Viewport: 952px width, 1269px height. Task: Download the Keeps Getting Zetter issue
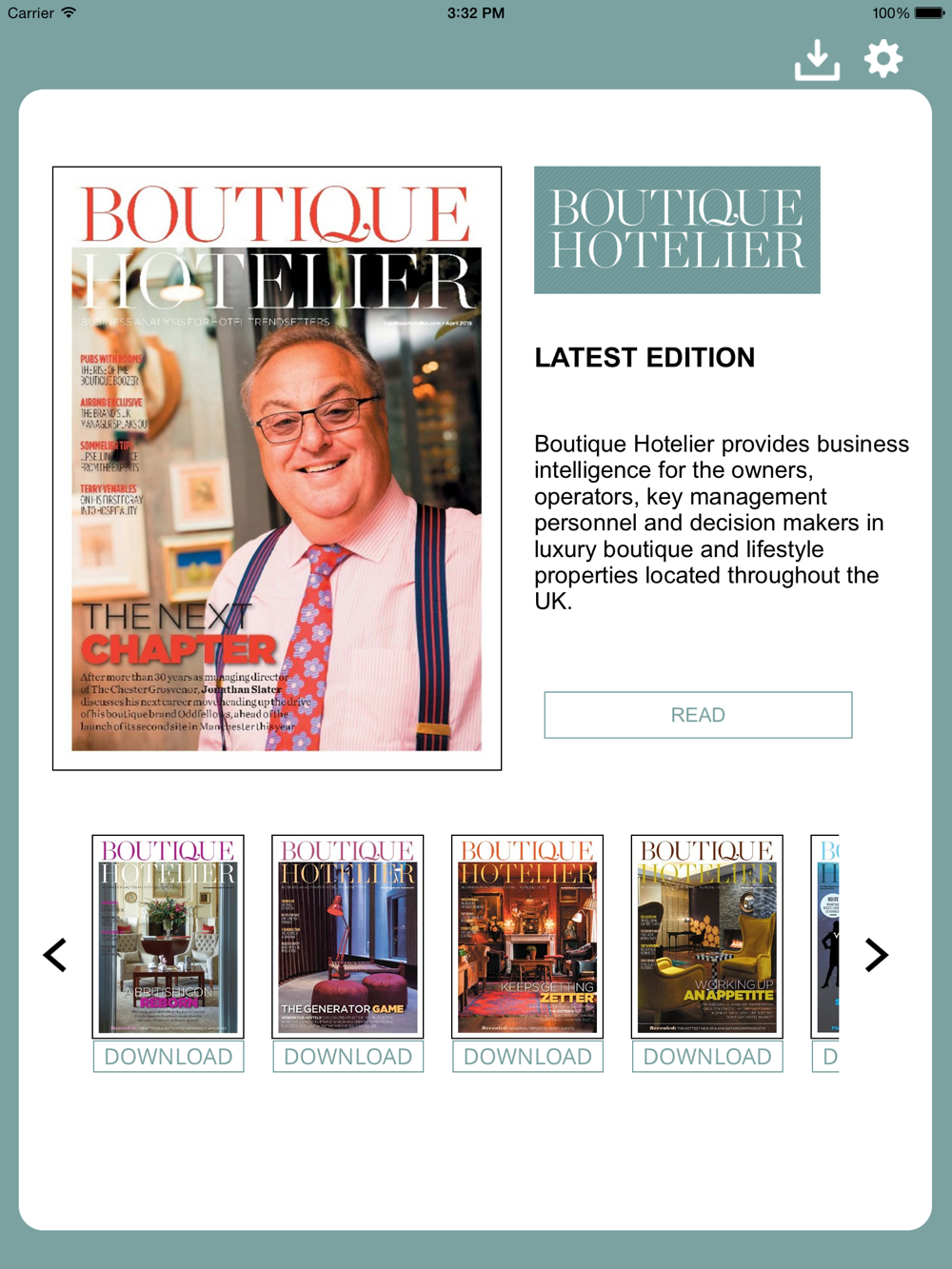(x=527, y=1057)
